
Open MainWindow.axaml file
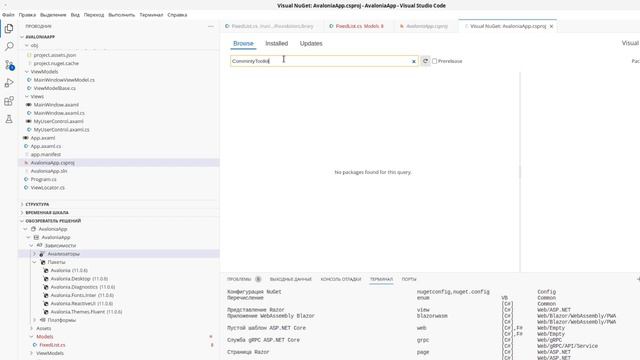[56, 105]
